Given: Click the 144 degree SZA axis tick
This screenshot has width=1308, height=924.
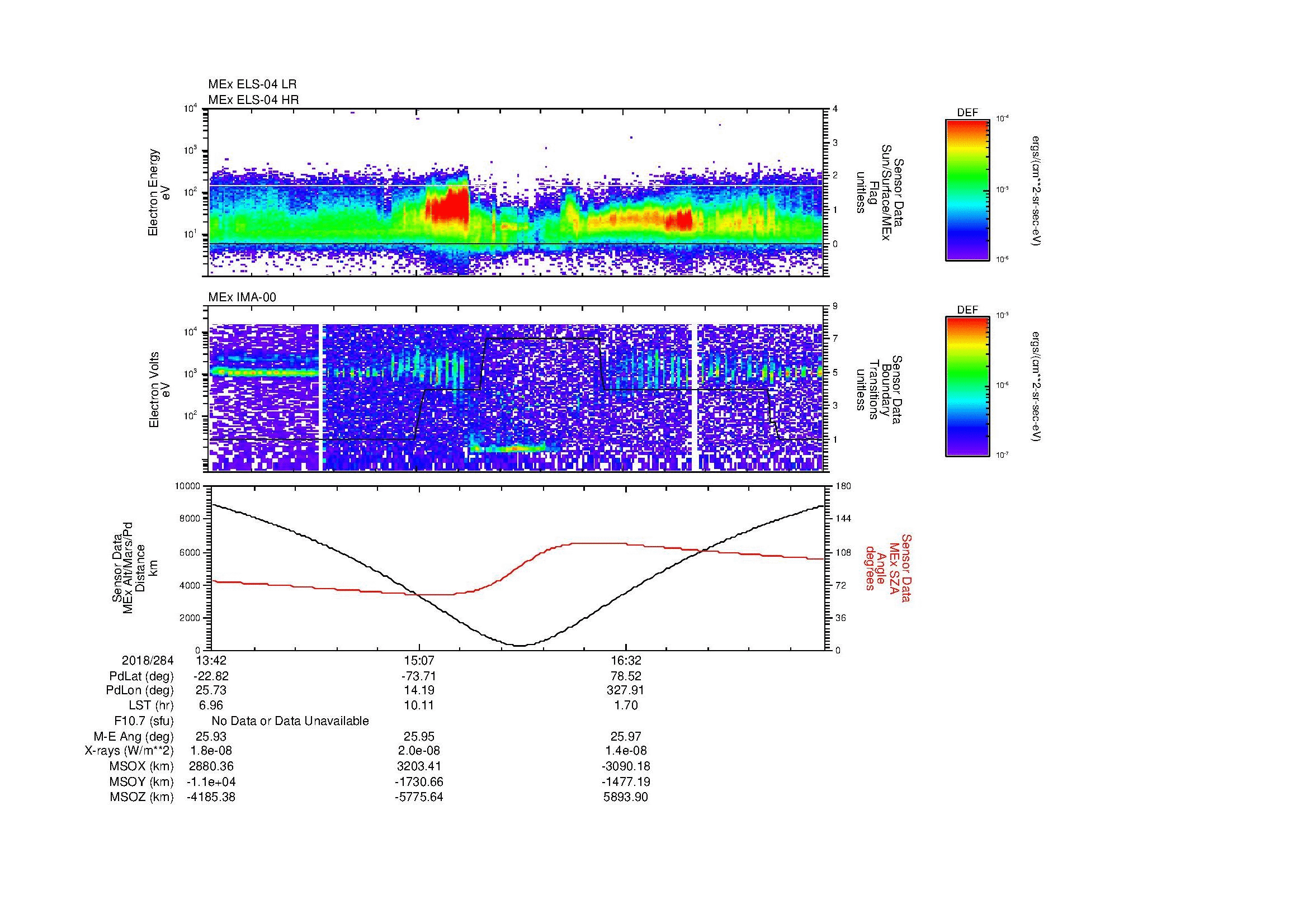Looking at the screenshot, I should 843,519.
